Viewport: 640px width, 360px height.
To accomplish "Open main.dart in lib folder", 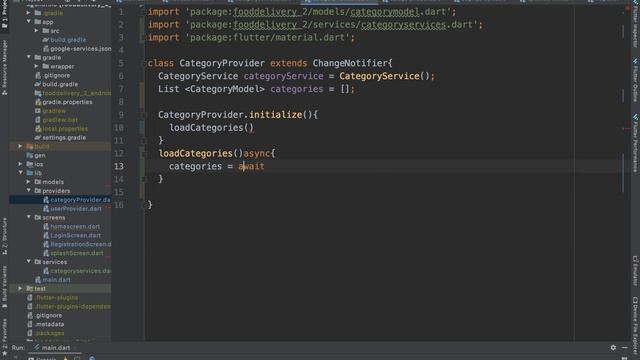I will click(56, 280).
